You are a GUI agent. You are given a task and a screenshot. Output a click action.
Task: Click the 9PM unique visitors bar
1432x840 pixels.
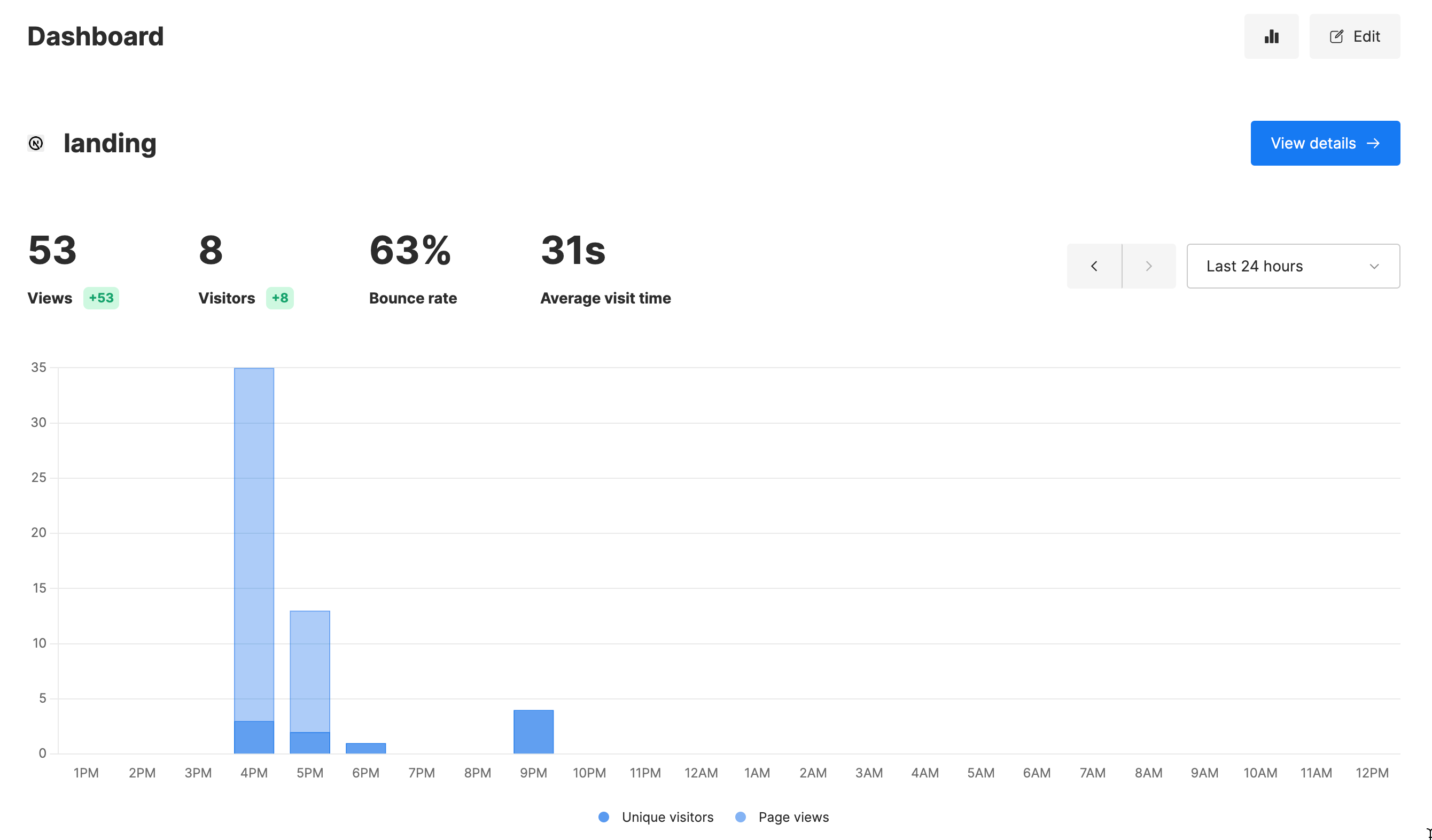[x=533, y=732]
